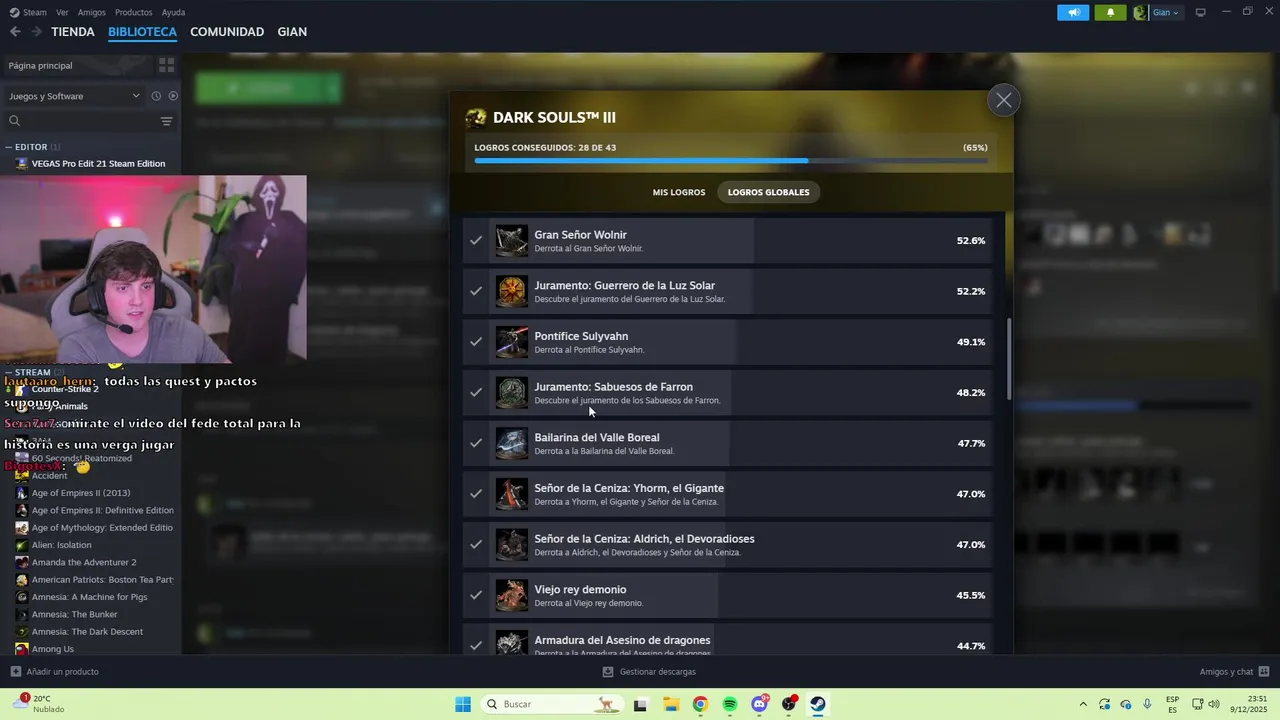Click the Gran Señor Wolnir achievement icon

click(x=512, y=241)
